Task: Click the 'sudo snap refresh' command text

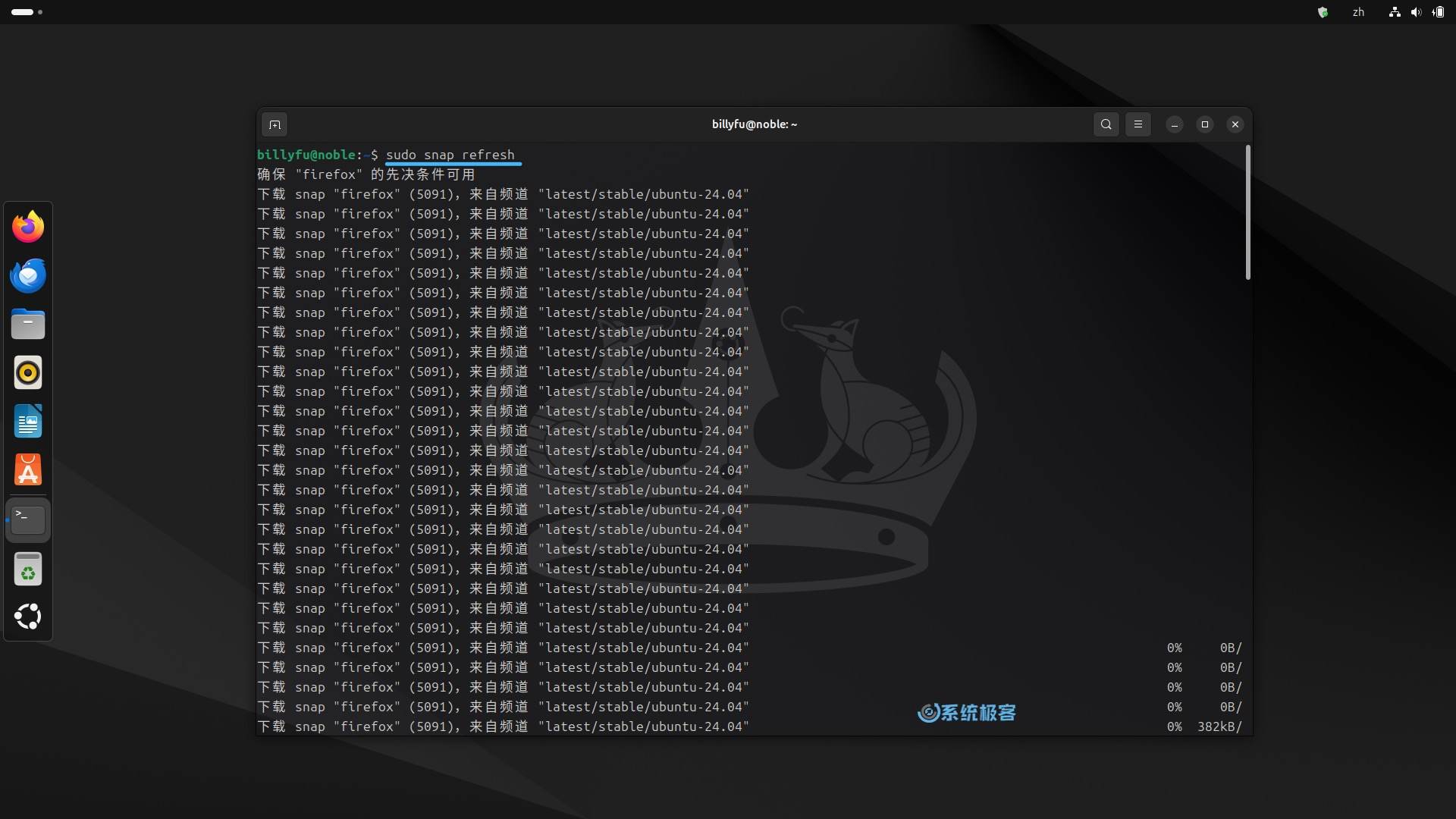Action: coord(450,155)
